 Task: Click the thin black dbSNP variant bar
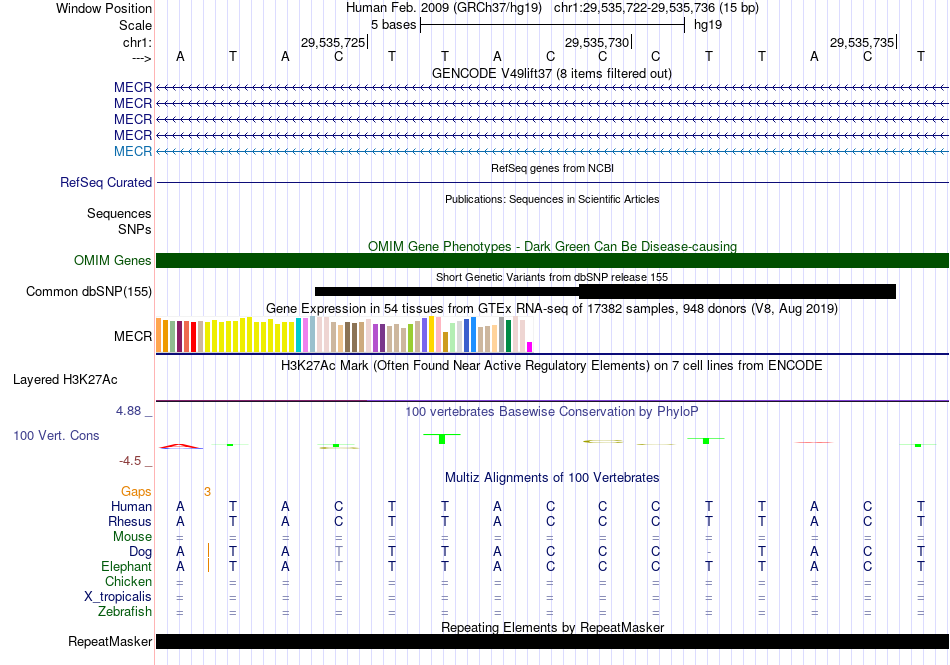(x=447, y=291)
